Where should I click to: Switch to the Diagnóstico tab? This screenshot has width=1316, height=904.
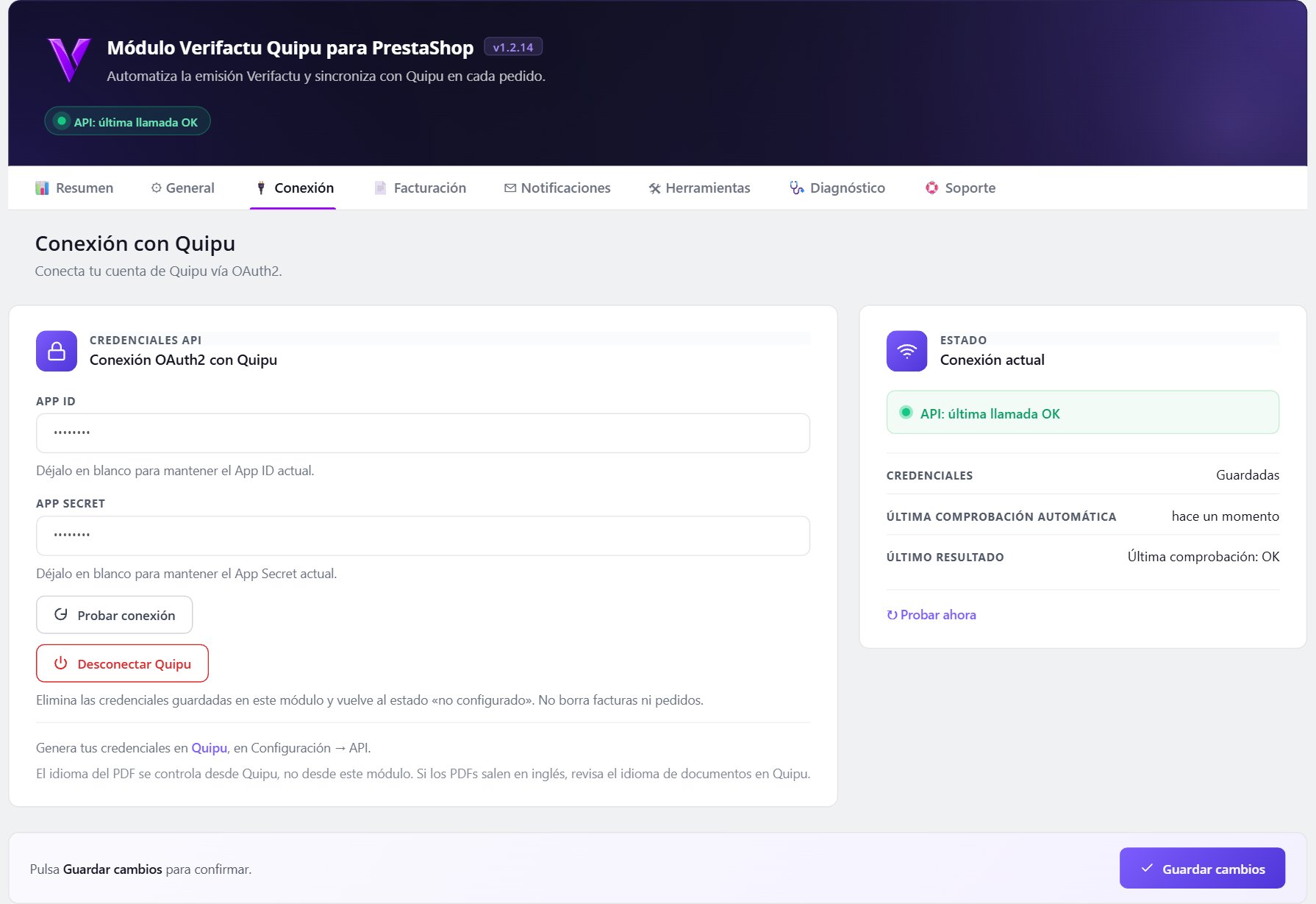[837, 188]
